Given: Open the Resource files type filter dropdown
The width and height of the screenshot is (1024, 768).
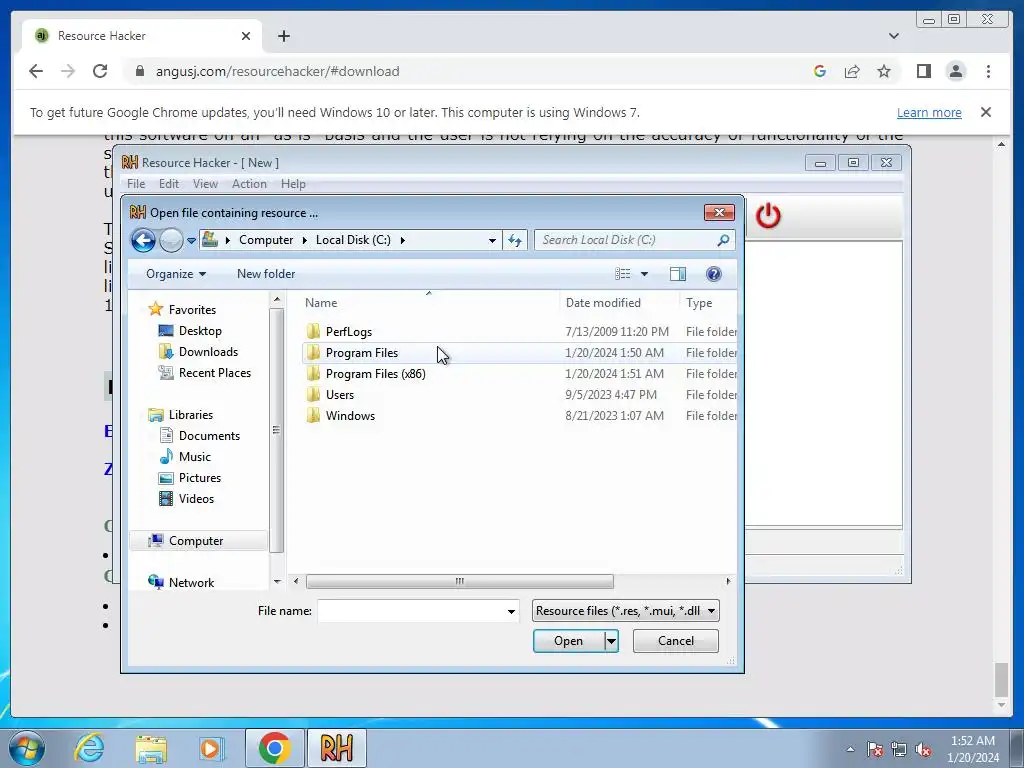Looking at the screenshot, I should tap(626, 611).
